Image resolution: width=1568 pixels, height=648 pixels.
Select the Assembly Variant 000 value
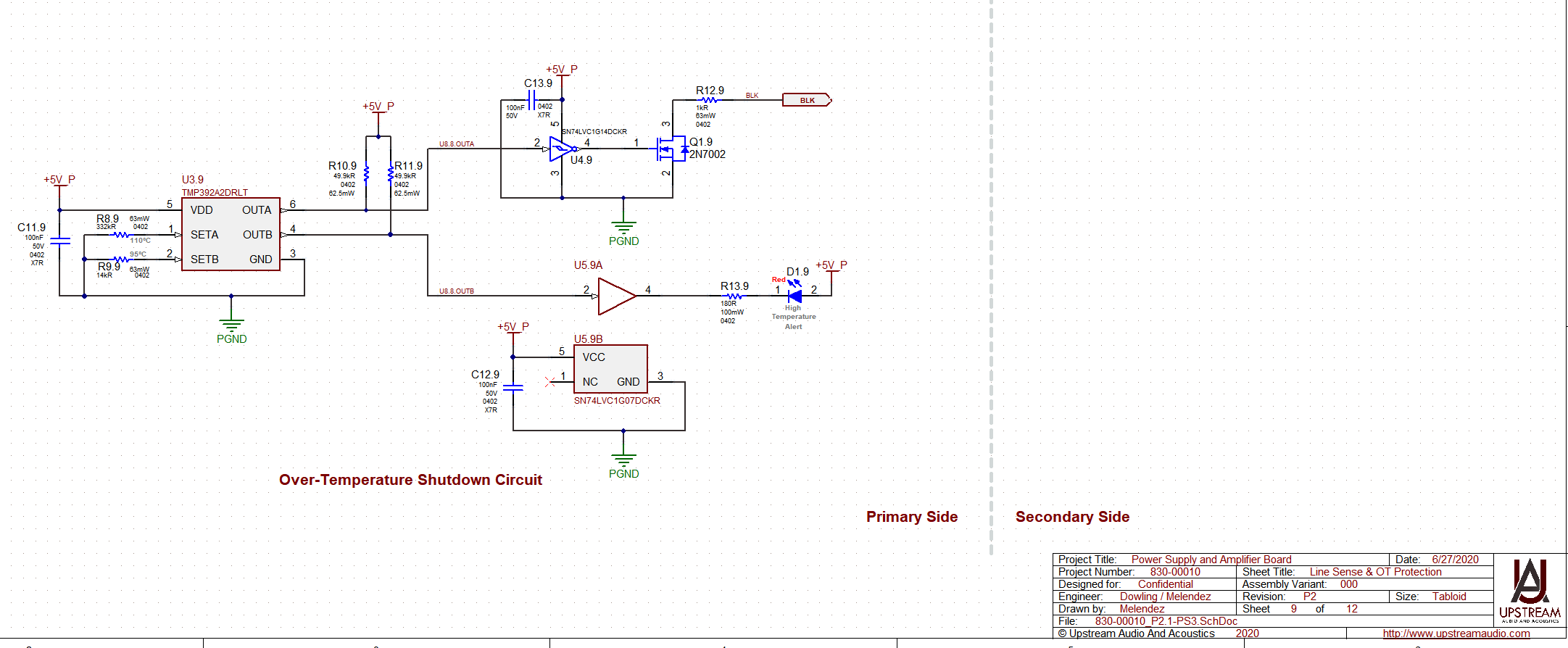[x=1348, y=584]
